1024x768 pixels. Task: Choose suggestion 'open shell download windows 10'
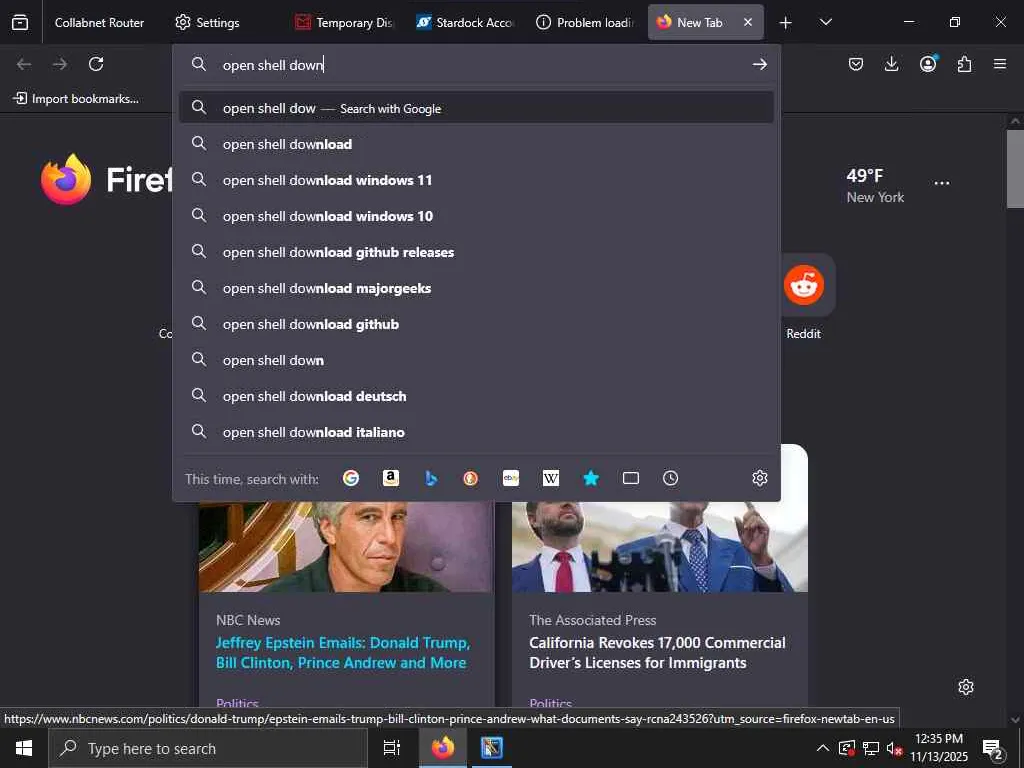476,216
